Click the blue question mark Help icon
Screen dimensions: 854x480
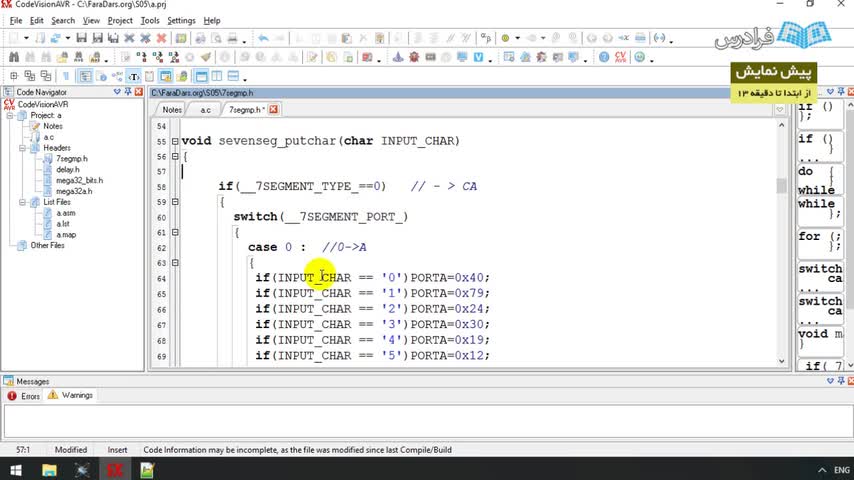coord(604,57)
